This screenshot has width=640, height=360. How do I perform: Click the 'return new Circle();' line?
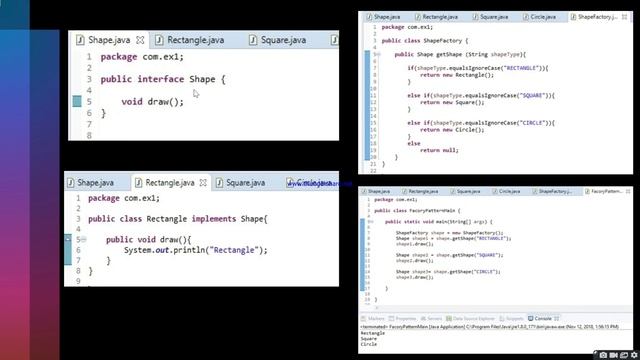coord(452,130)
